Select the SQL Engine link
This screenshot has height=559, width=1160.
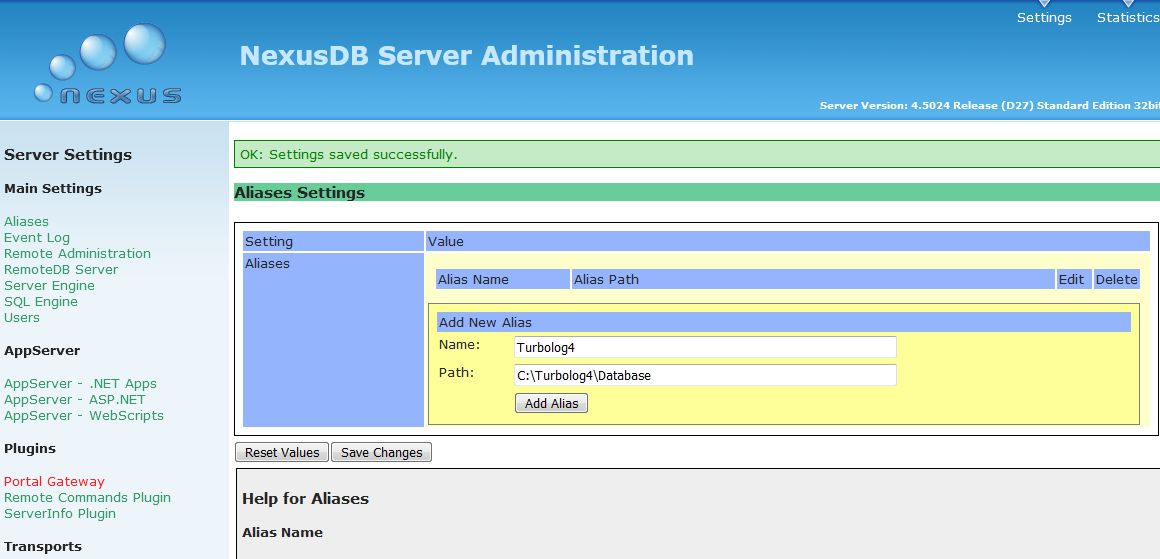[41, 302]
